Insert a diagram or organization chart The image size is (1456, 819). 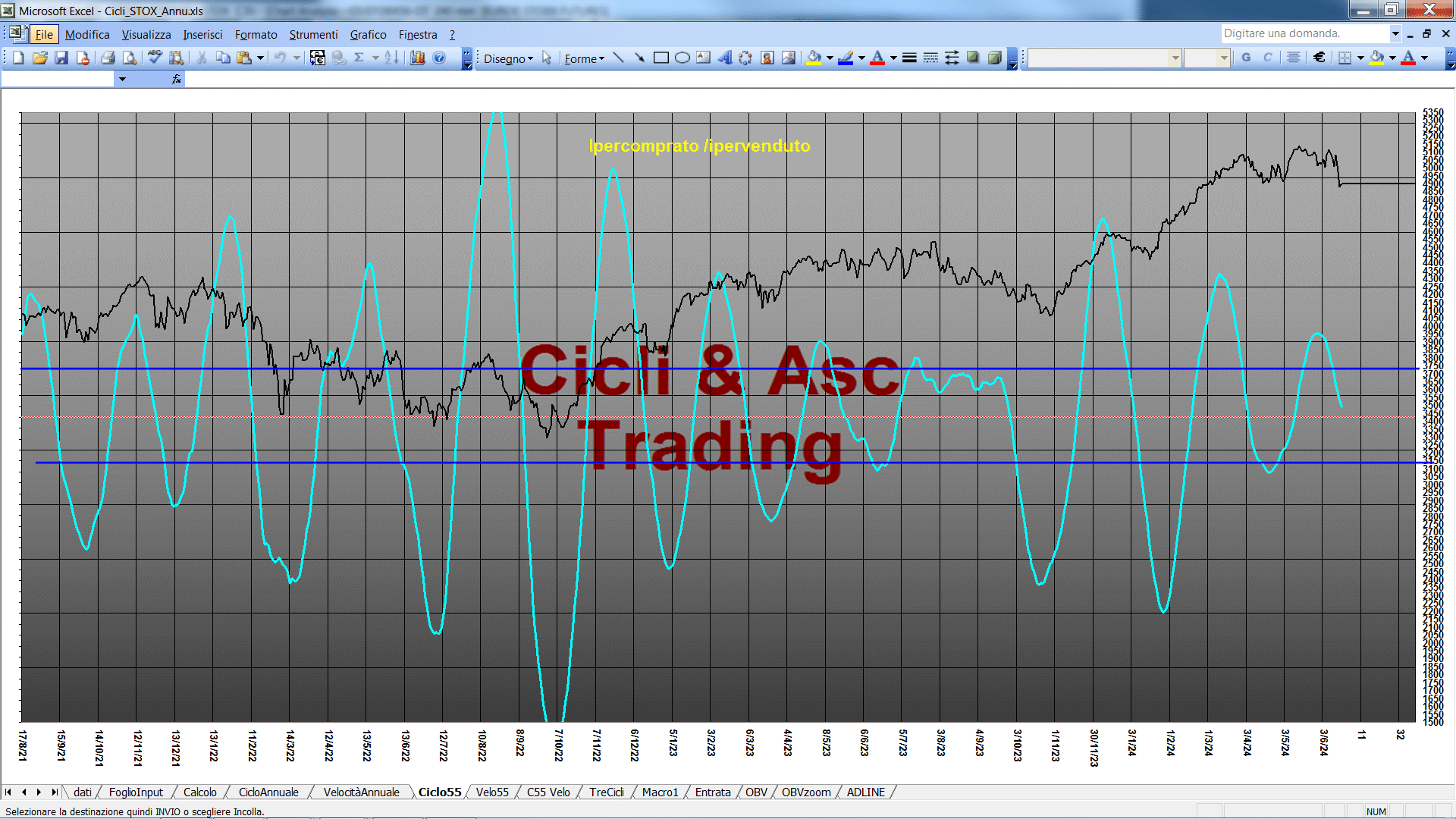(745, 58)
